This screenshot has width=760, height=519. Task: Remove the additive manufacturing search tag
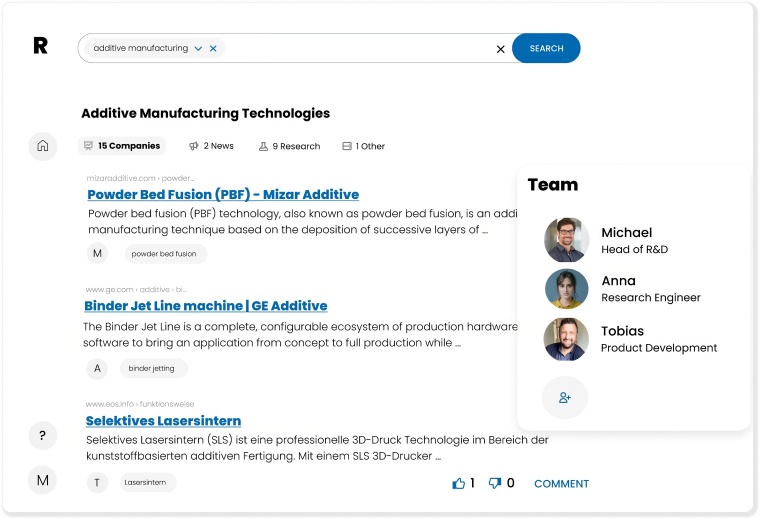213,48
